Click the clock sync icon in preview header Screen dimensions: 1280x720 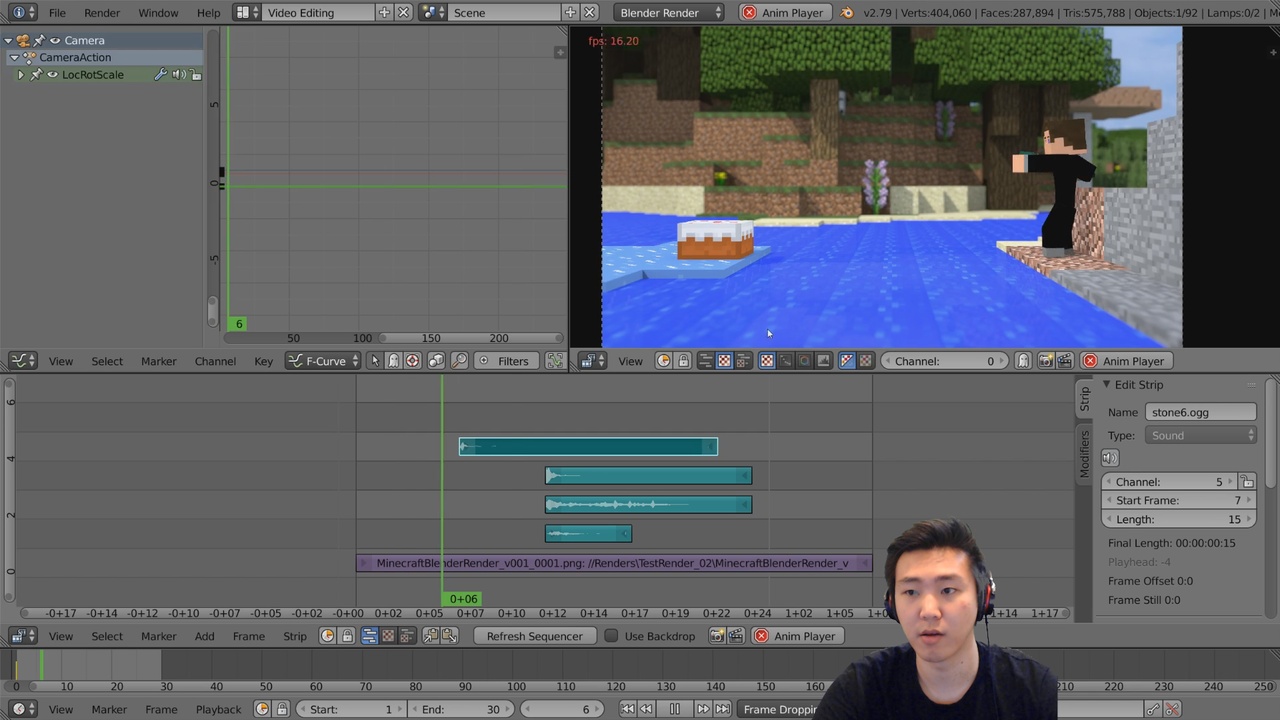pos(663,361)
